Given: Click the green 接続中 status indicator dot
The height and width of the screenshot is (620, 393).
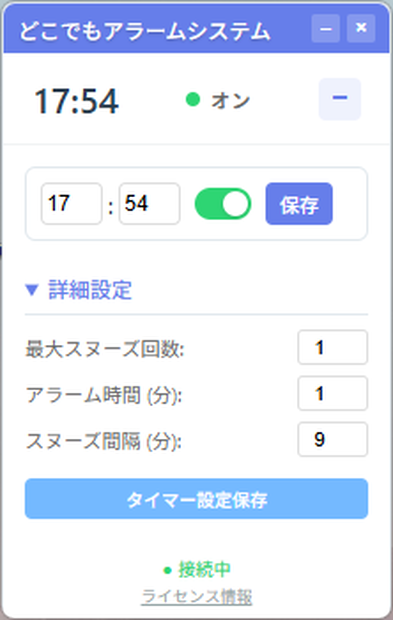Looking at the screenshot, I should tap(168, 570).
